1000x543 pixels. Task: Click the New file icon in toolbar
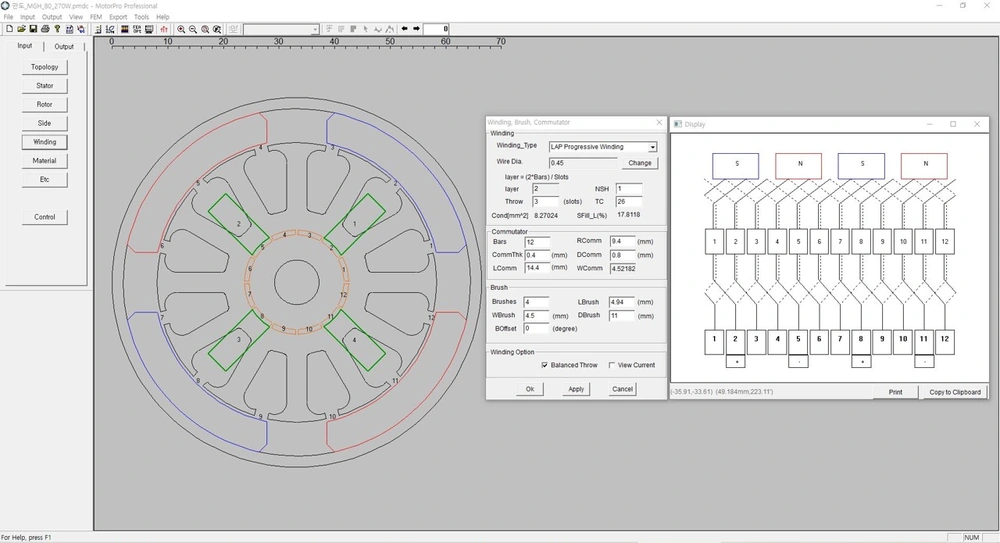[10, 29]
